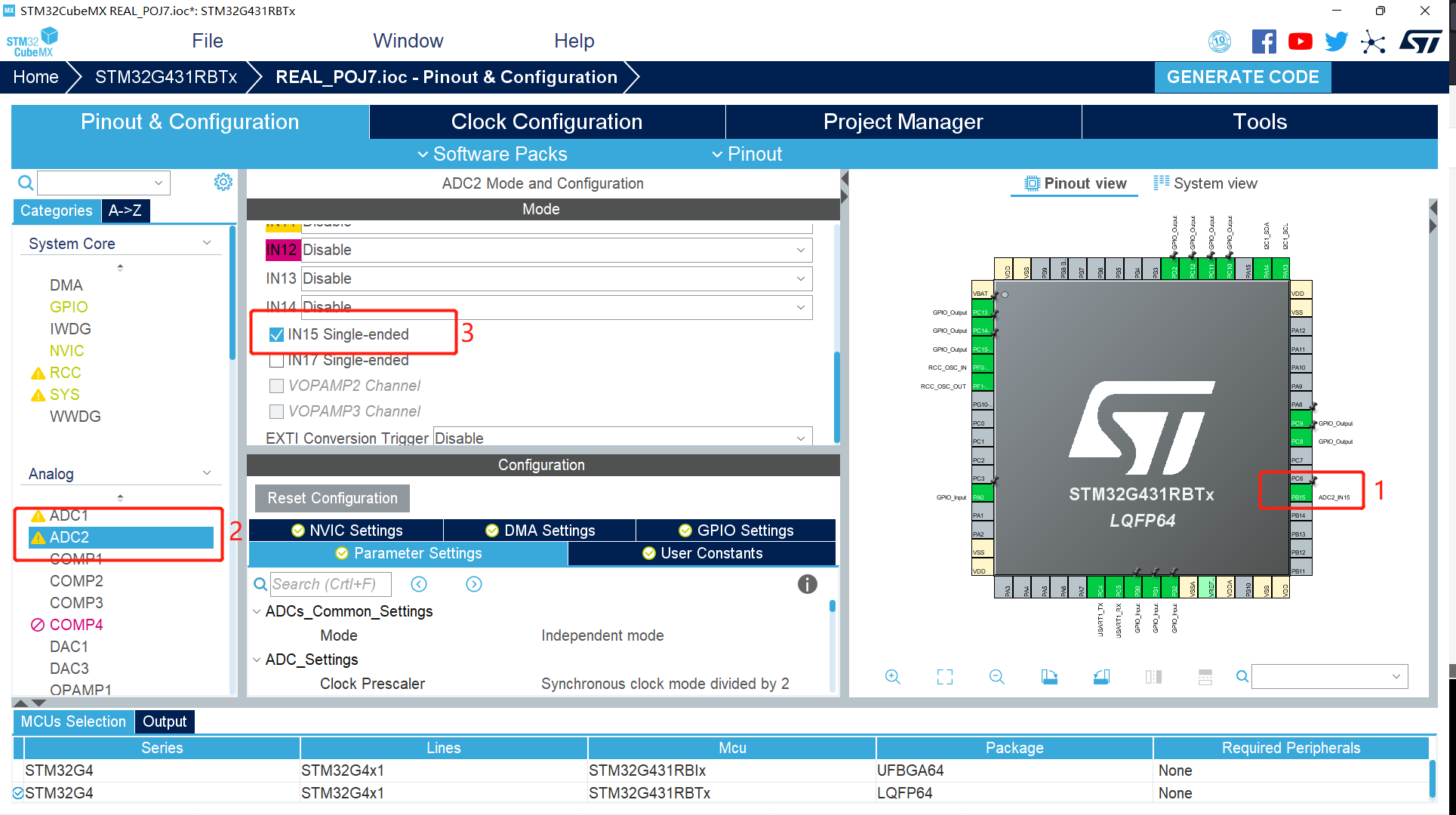Zoom in on the pinout view
The height and width of the screenshot is (815, 1456).
[892, 677]
